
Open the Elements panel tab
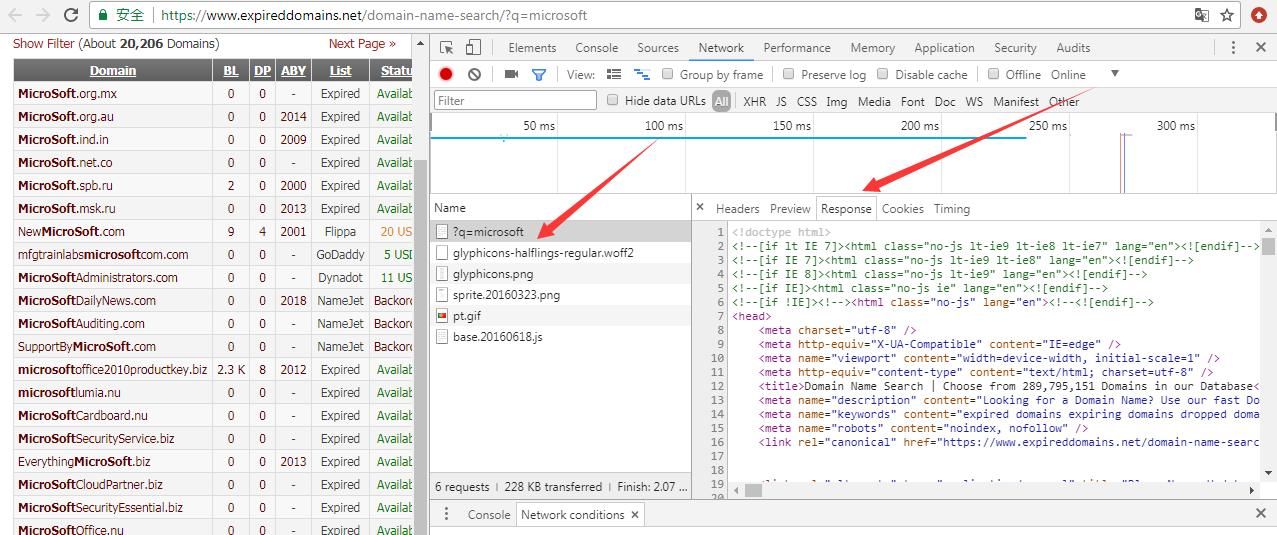point(532,47)
